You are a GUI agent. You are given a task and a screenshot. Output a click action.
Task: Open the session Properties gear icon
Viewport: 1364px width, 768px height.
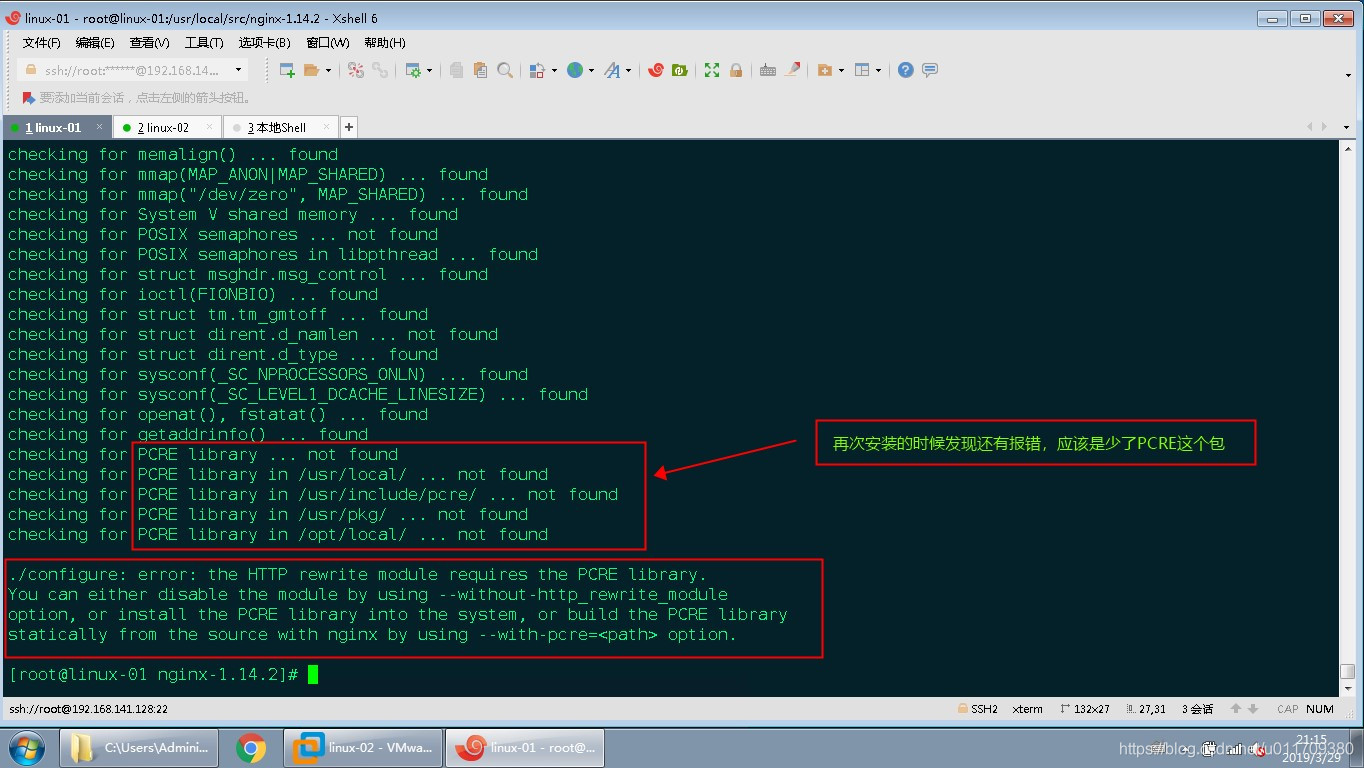[x=413, y=70]
